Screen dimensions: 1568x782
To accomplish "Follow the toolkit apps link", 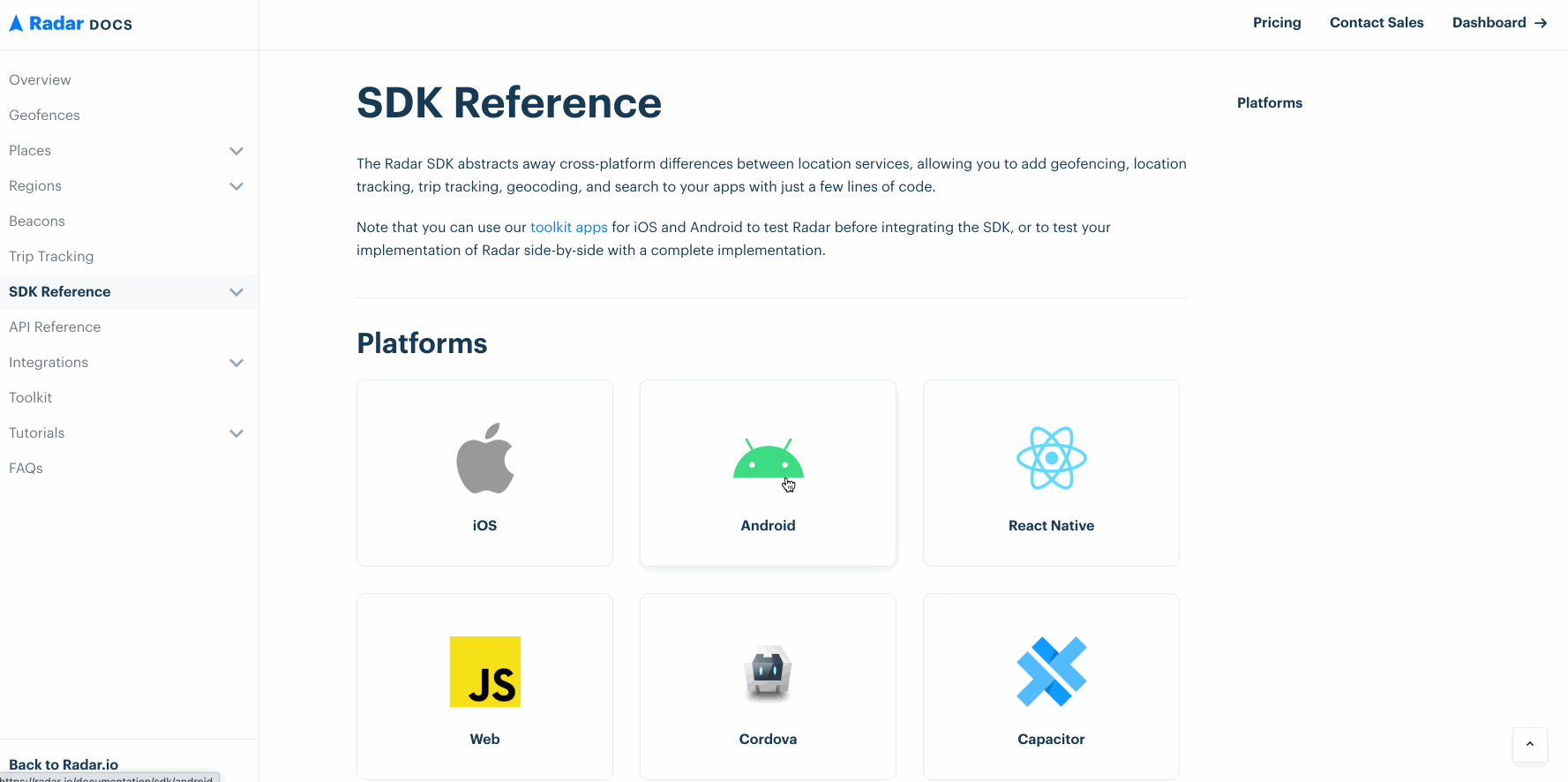I will click(x=569, y=228).
